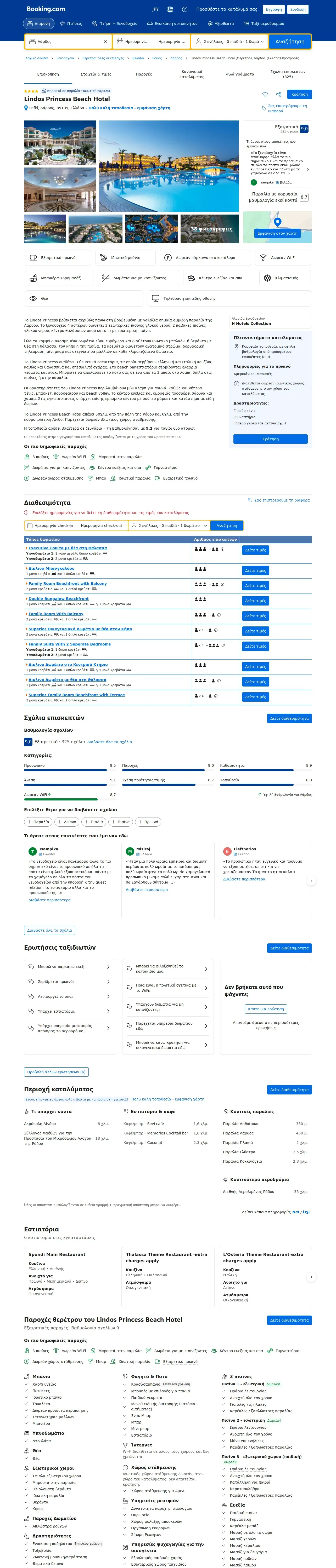336x1568 pixels.
Task: Click the occupancy info icon in Executive Σουίτα row
Action: point(223,549)
